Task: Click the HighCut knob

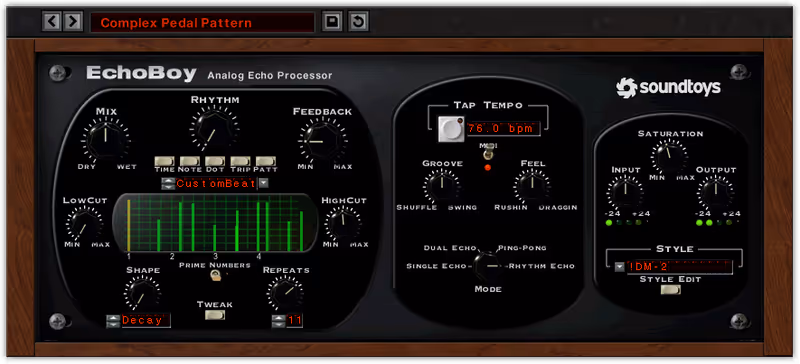Action: pyautogui.click(x=343, y=224)
